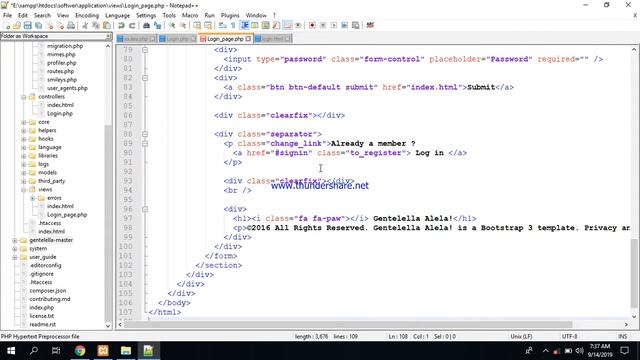This screenshot has height=360, width=640.
Task: Toggle word wrap toolbar icon
Action: tap(222, 25)
